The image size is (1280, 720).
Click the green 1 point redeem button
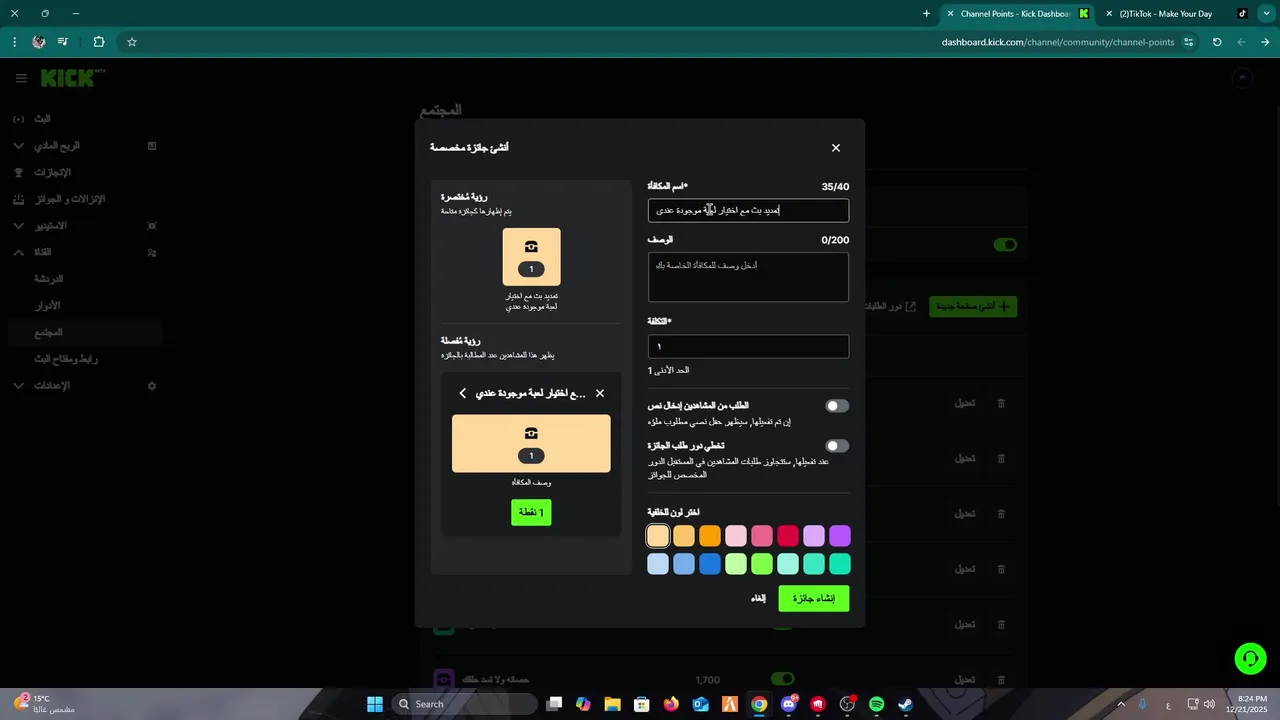(531, 512)
